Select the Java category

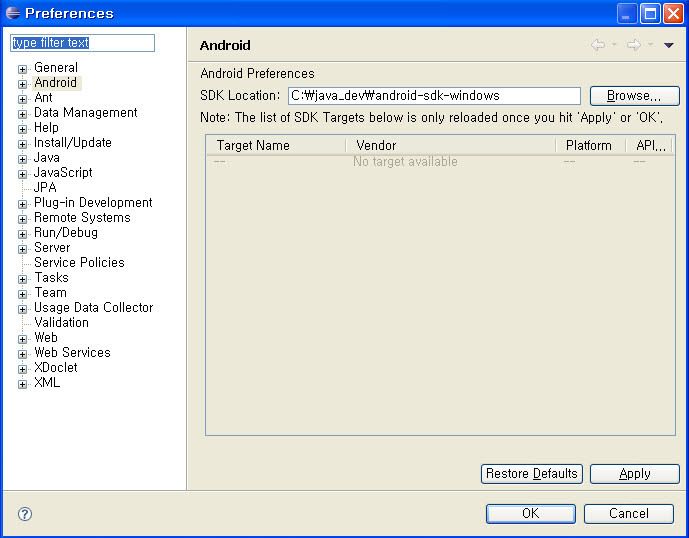pyautogui.click(x=47, y=157)
